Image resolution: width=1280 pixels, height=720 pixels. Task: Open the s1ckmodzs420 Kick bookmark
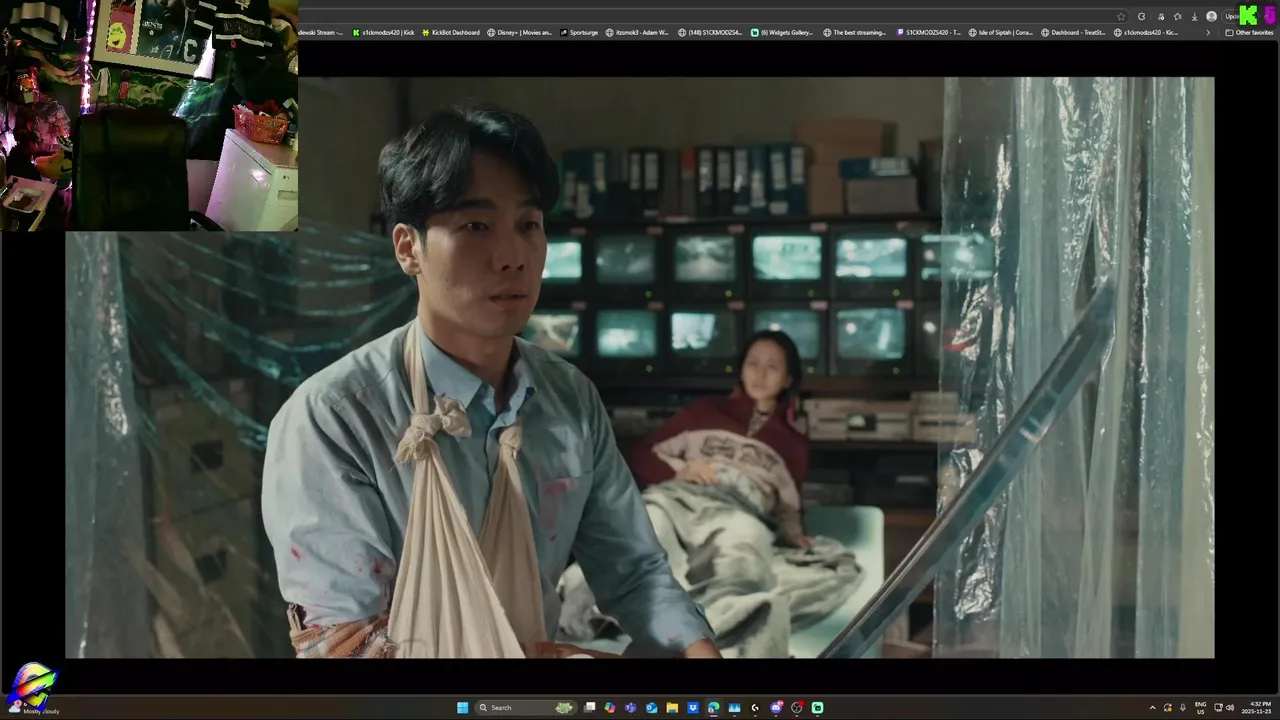383,32
